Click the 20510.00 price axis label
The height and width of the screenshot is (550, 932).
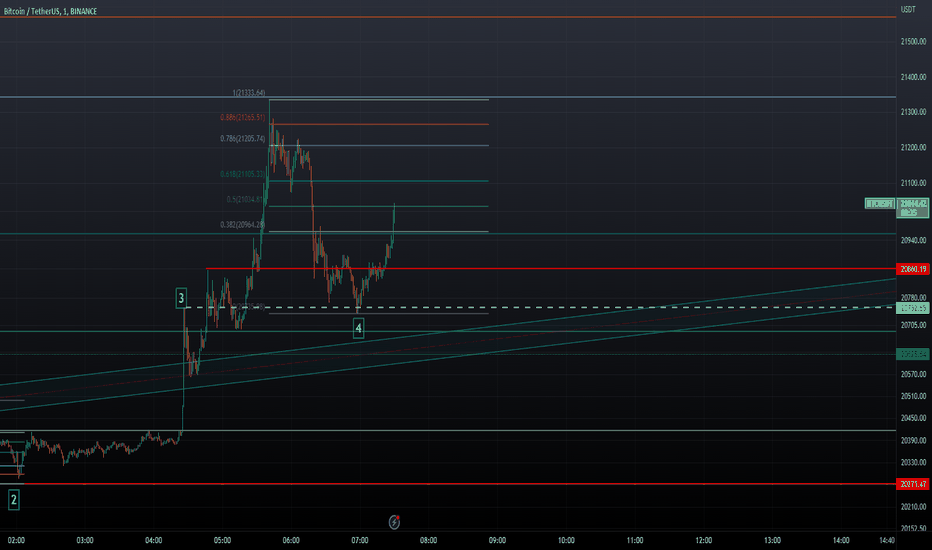(914, 396)
